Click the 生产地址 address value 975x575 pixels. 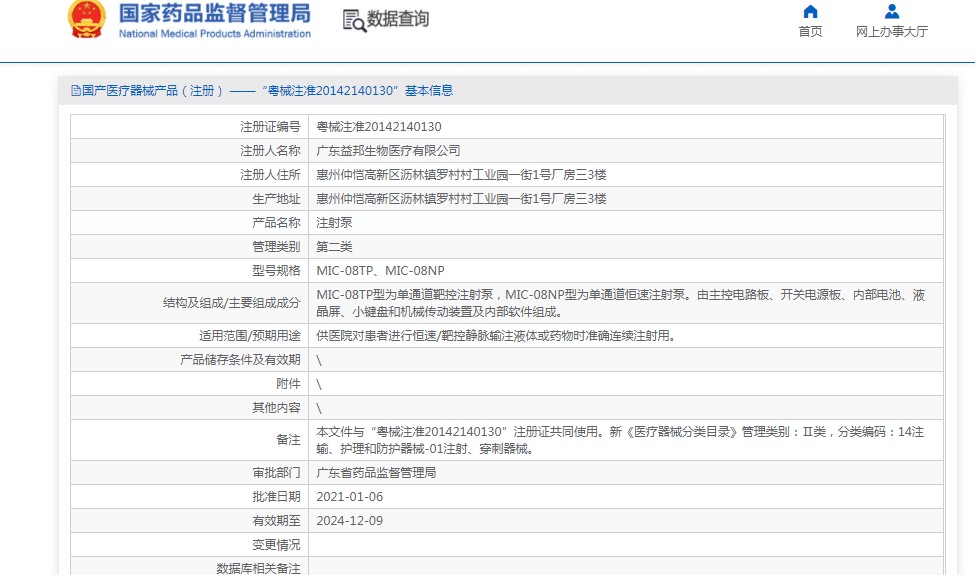(461, 199)
